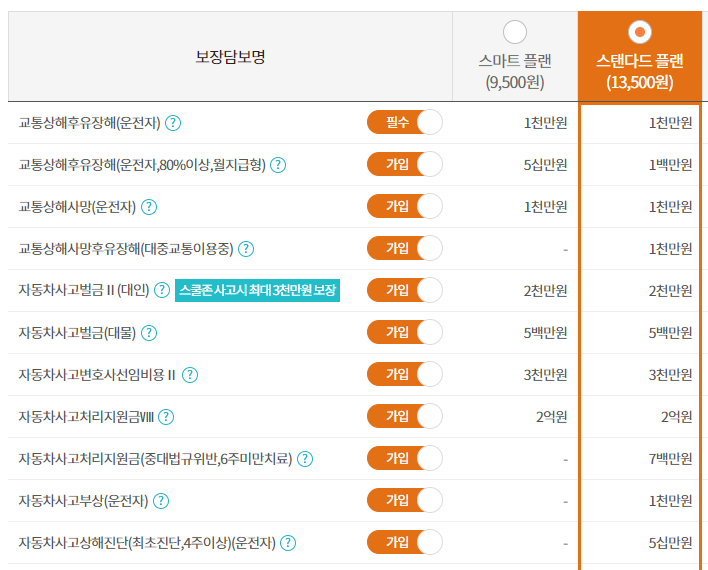
Task: Open help for 교통상해사망(운전자)
Action: pyautogui.click(x=149, y=207)
